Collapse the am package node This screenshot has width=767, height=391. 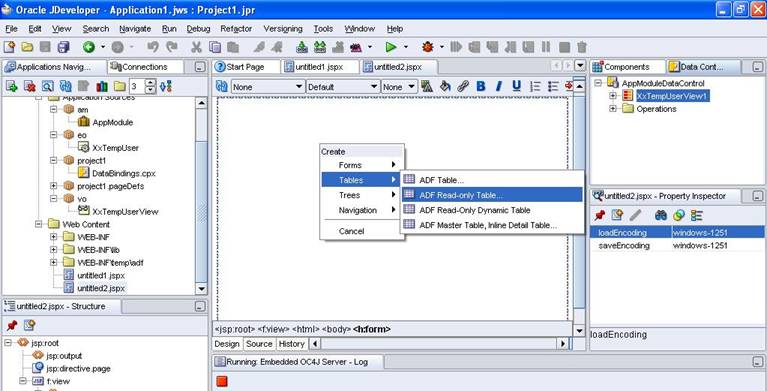pyautogui.click(x=54, y=110)
